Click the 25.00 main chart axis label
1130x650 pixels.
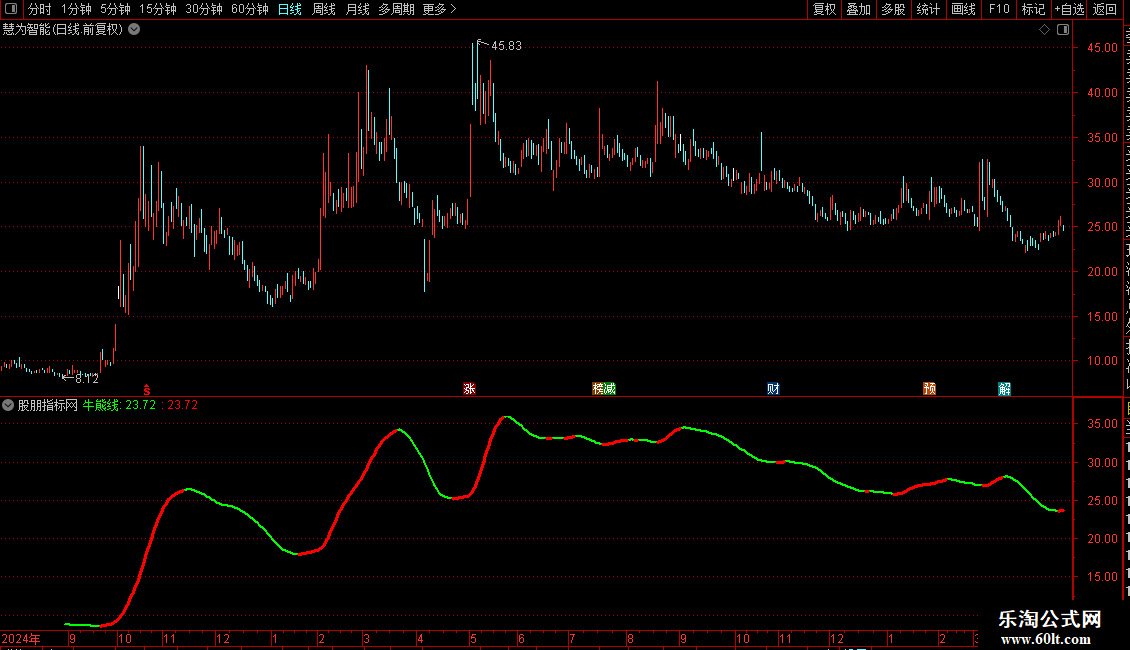(x=1102, y=227)
